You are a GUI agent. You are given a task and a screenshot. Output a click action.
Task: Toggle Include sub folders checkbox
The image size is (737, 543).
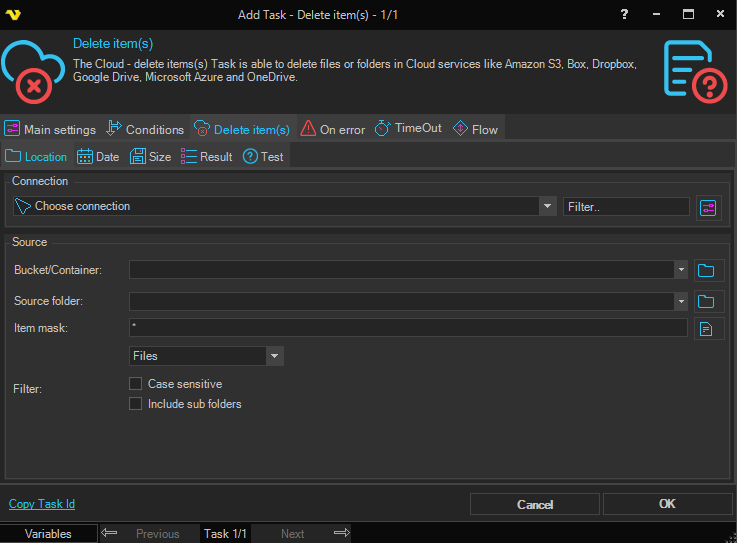(136, 404)
